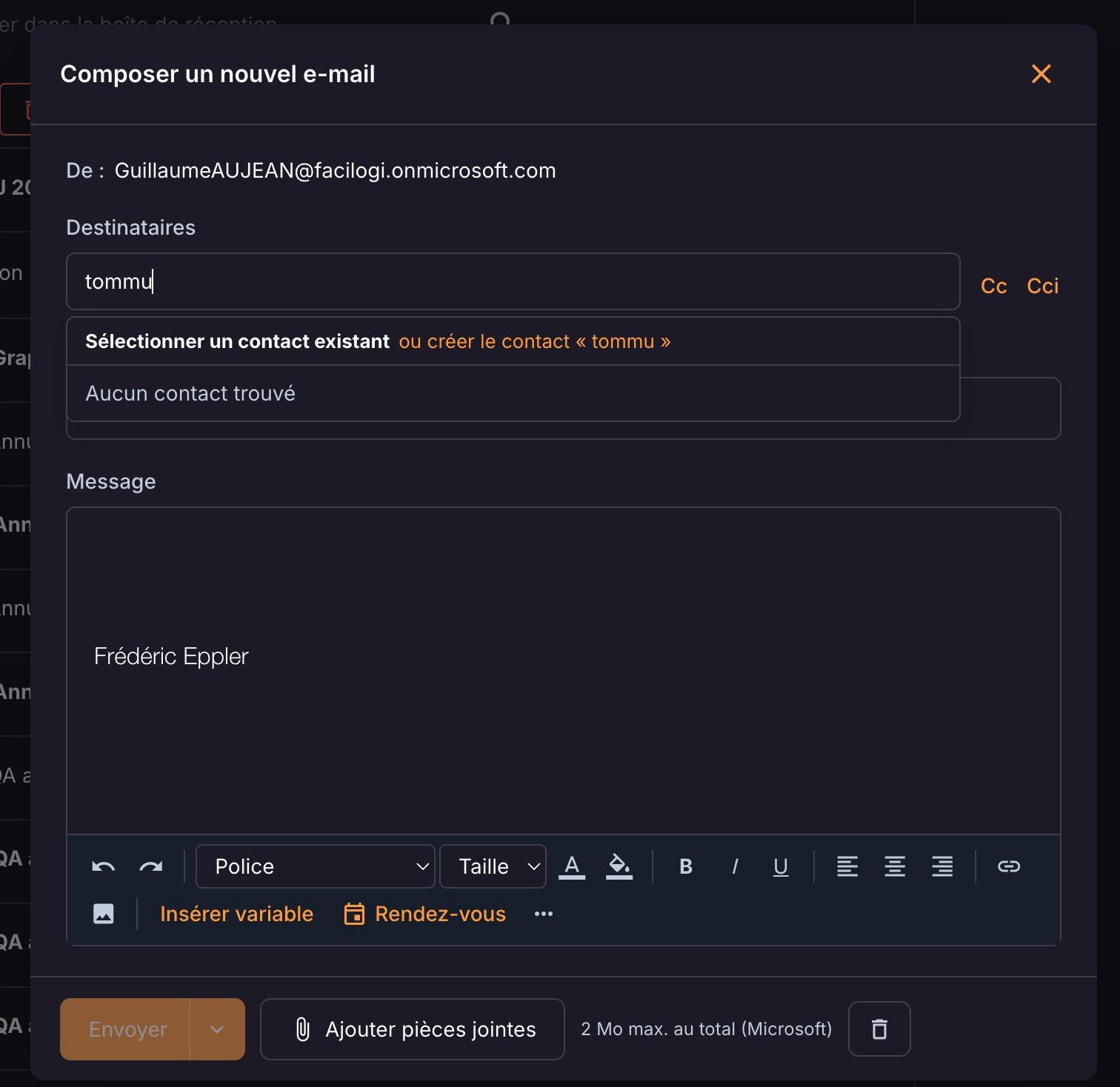Viewport: 1120px width, 1087px height.
Task: Toggle underline formatting
Action: [x=781, y=866]
